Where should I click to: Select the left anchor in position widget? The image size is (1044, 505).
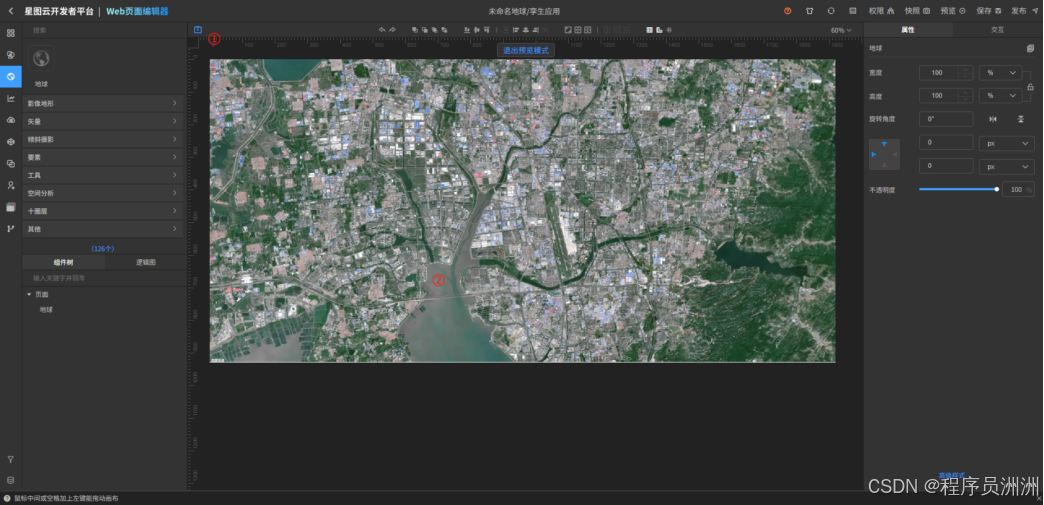[874, 155]
